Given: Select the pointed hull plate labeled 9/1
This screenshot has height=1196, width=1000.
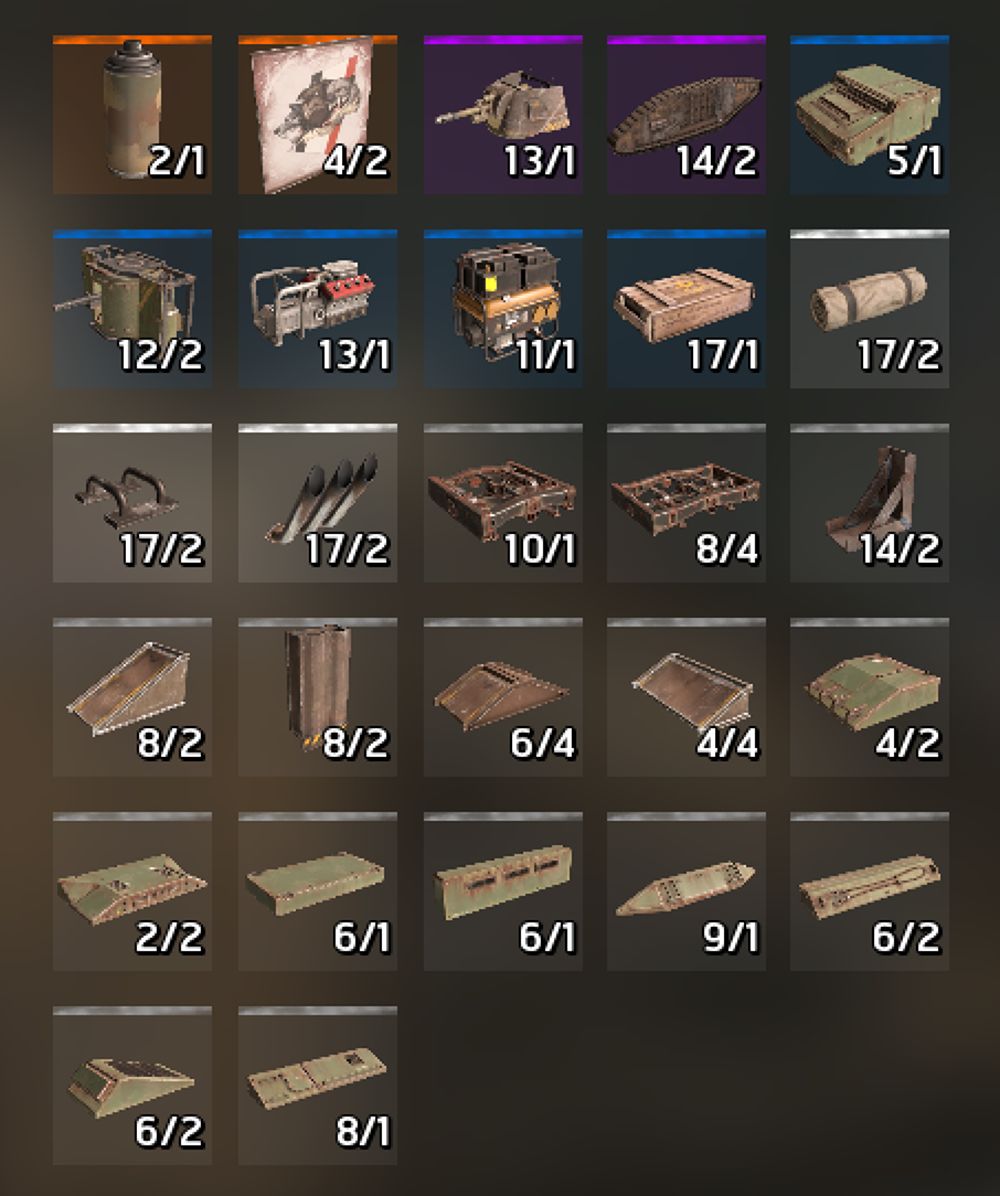Looking at the screenshot, I should point(686,892).
